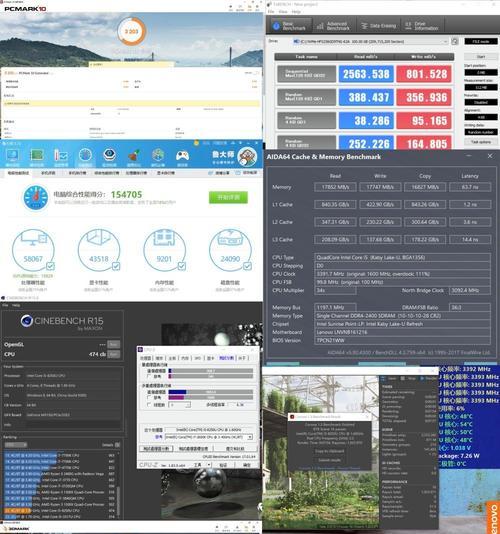Click the Random 4KB QD1 task button
500x534 pixels.
[x=307, y=121]
